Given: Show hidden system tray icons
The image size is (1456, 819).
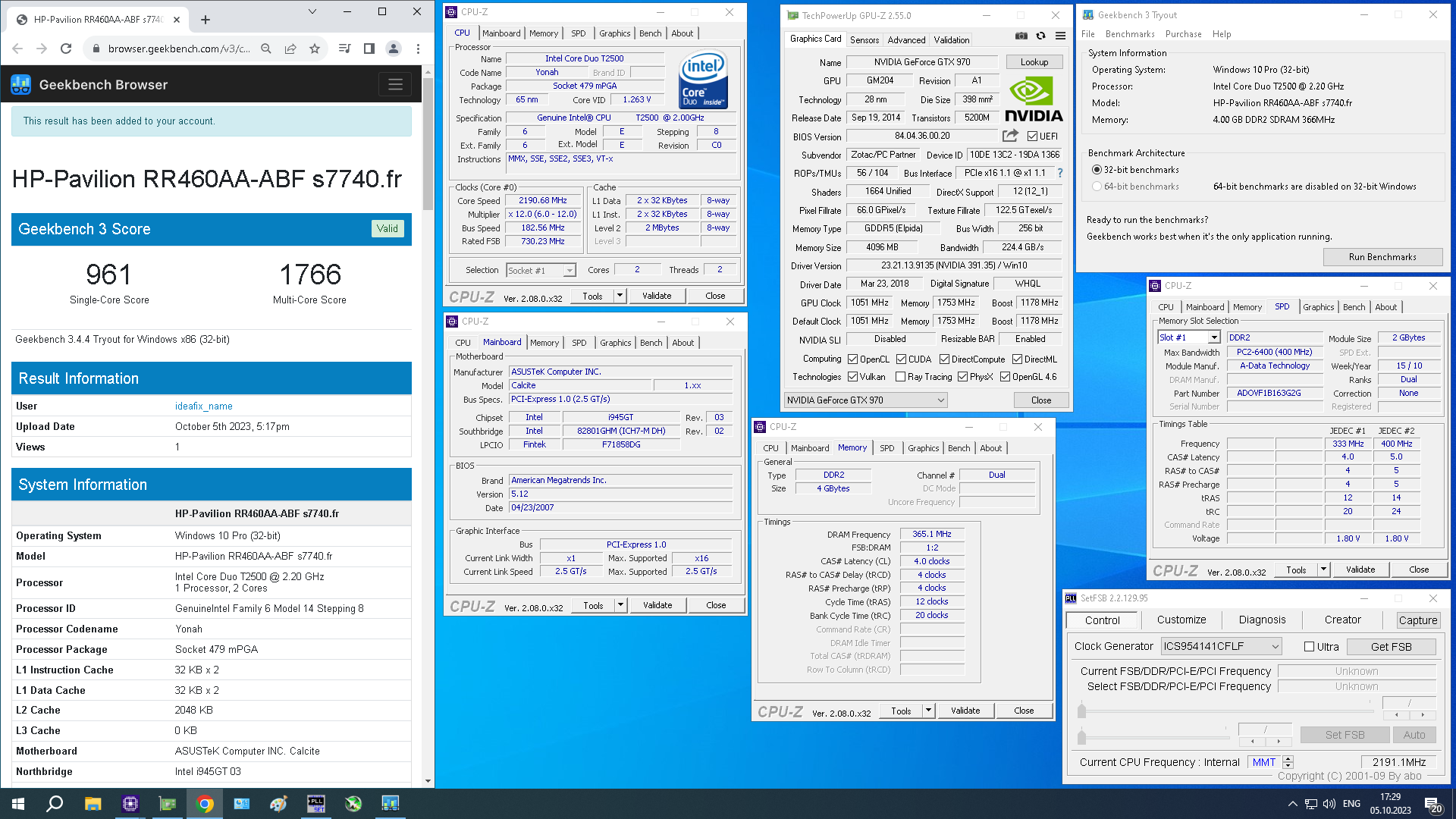Looking at the screenshot, I should coord(1292,804).
